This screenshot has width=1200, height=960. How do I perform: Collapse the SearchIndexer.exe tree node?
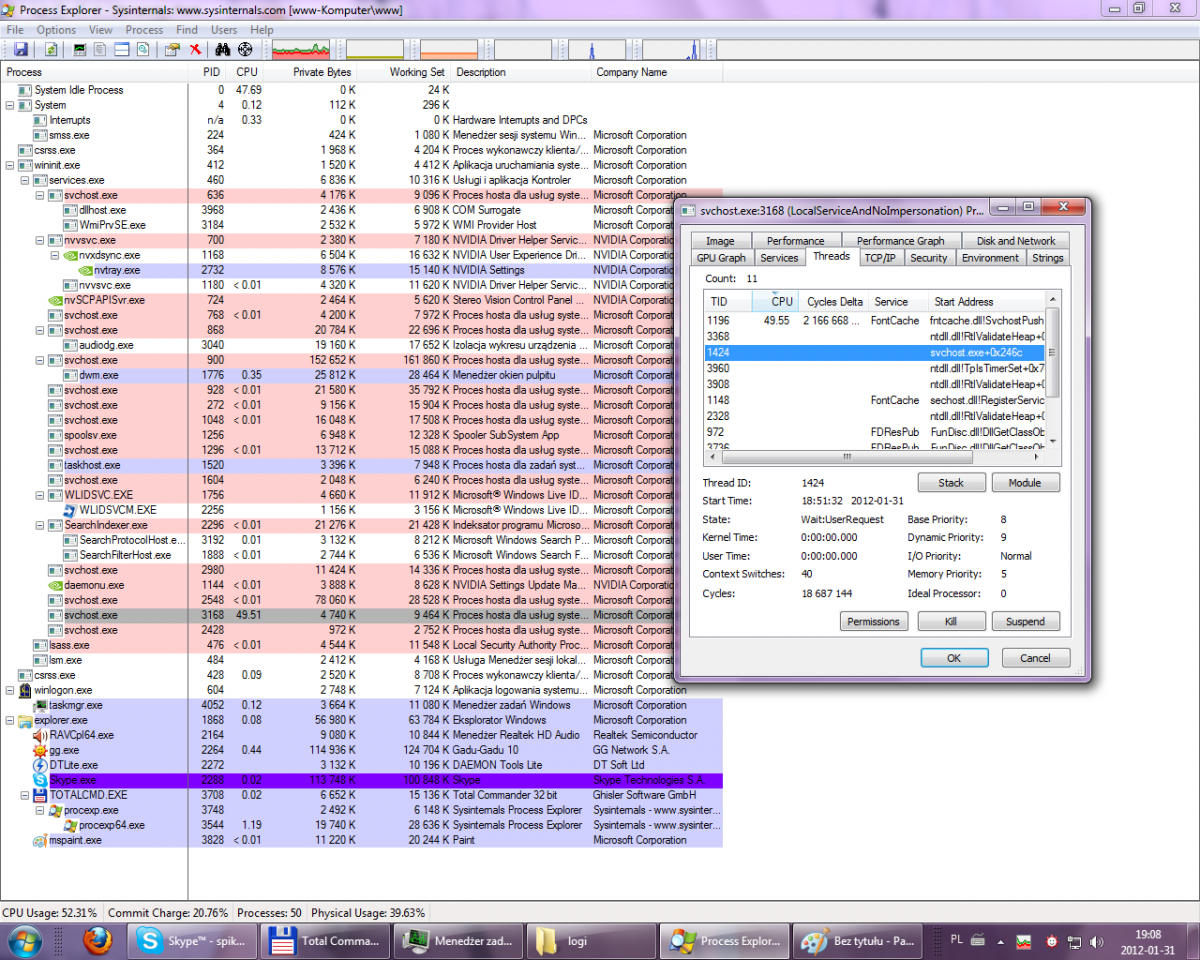(x=40, y=525)
